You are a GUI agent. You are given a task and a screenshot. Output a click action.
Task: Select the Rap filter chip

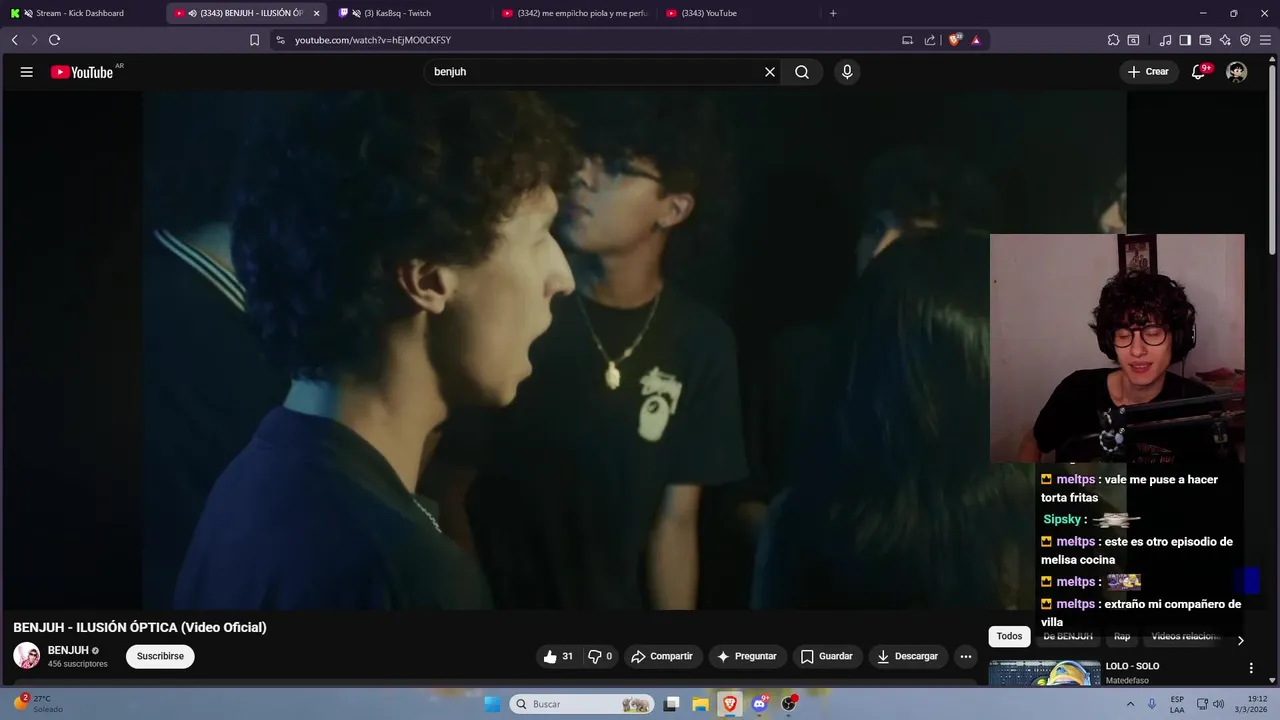(x=1122, y=637)
